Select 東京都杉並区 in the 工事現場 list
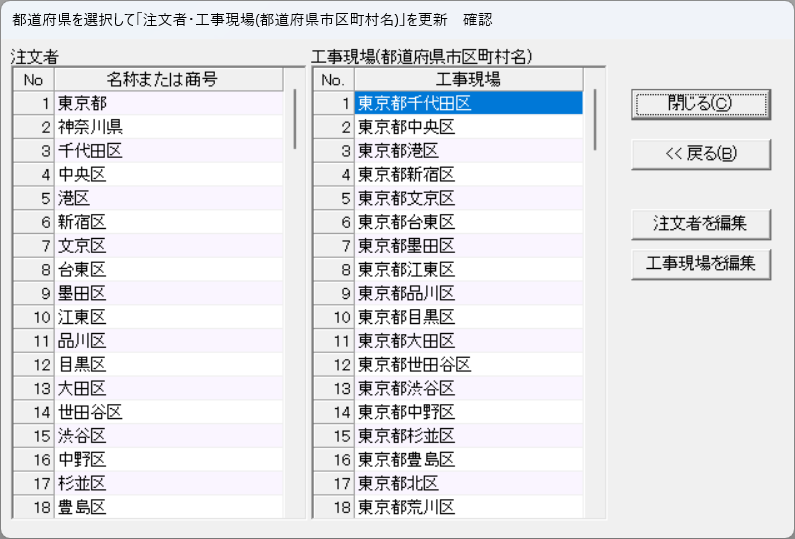The height and width of the screenshot is (539, 795). [x=468, y=437]
